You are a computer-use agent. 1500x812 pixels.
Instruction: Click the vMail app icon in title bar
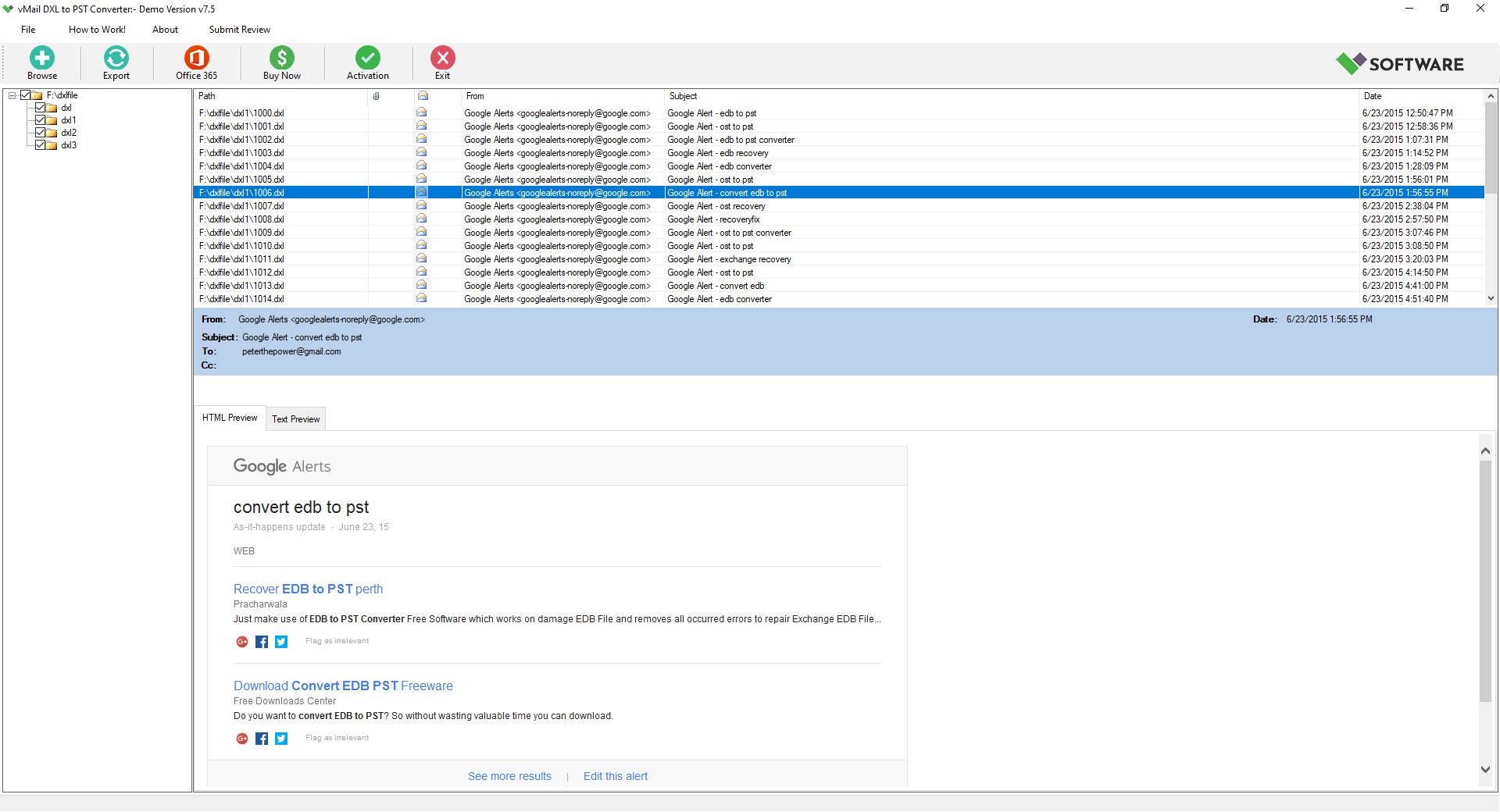pyautogui.click(x=9, y=9)
